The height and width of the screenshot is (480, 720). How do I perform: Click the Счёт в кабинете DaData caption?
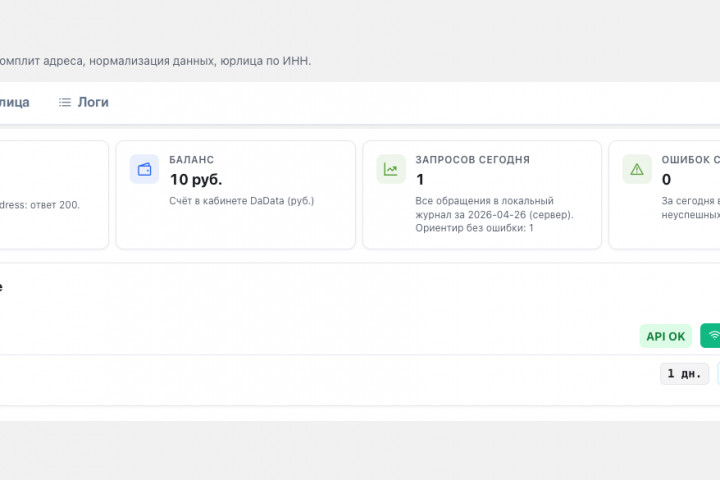click(241, 201)
